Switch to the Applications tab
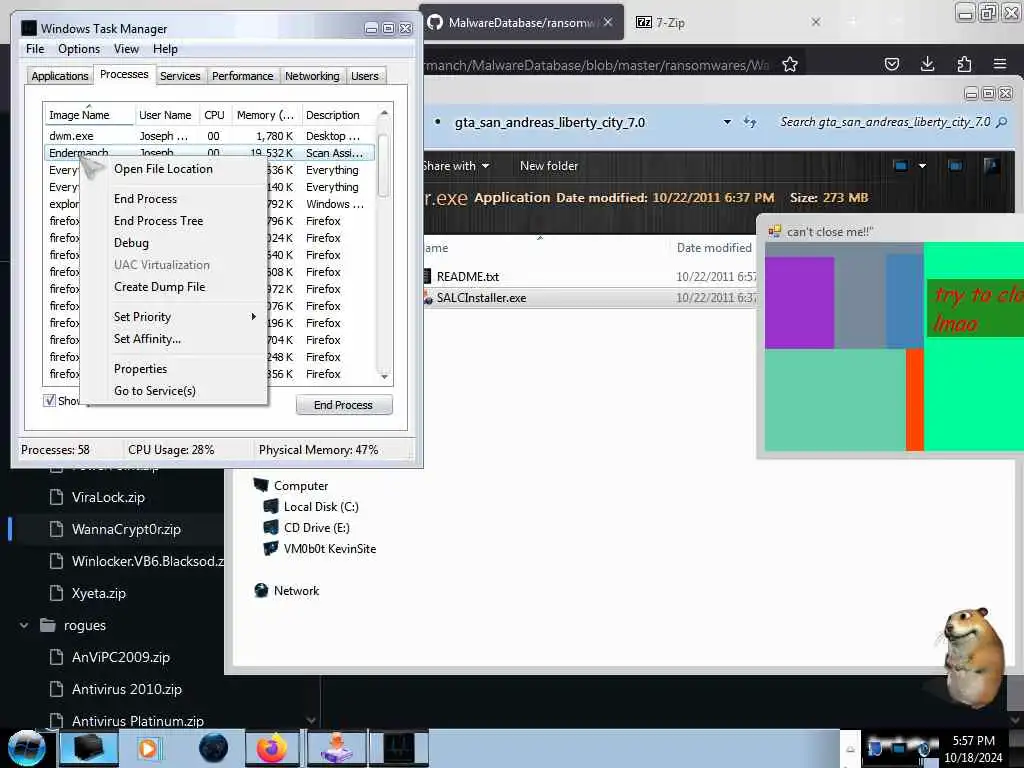This screenshot has height=768, width=1024. point(59,76)
